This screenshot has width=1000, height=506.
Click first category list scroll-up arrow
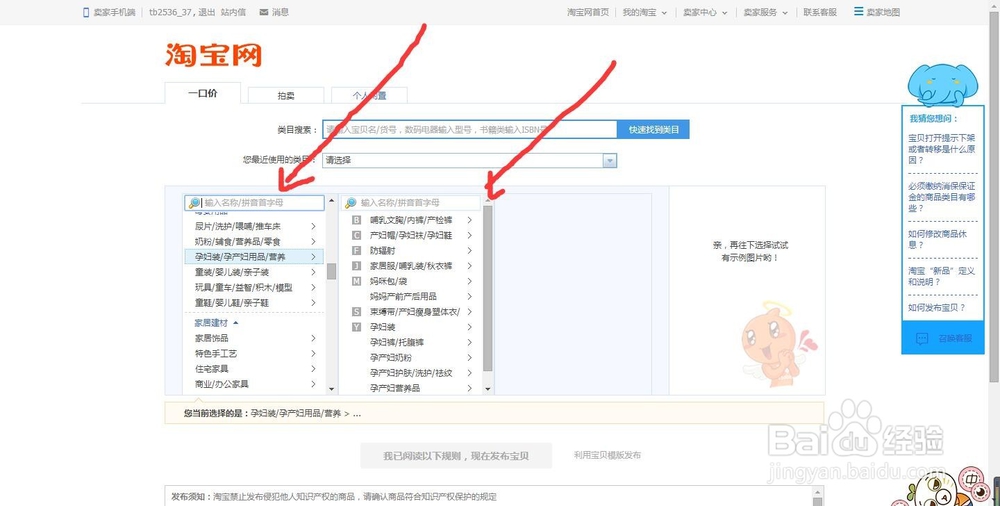332,201
